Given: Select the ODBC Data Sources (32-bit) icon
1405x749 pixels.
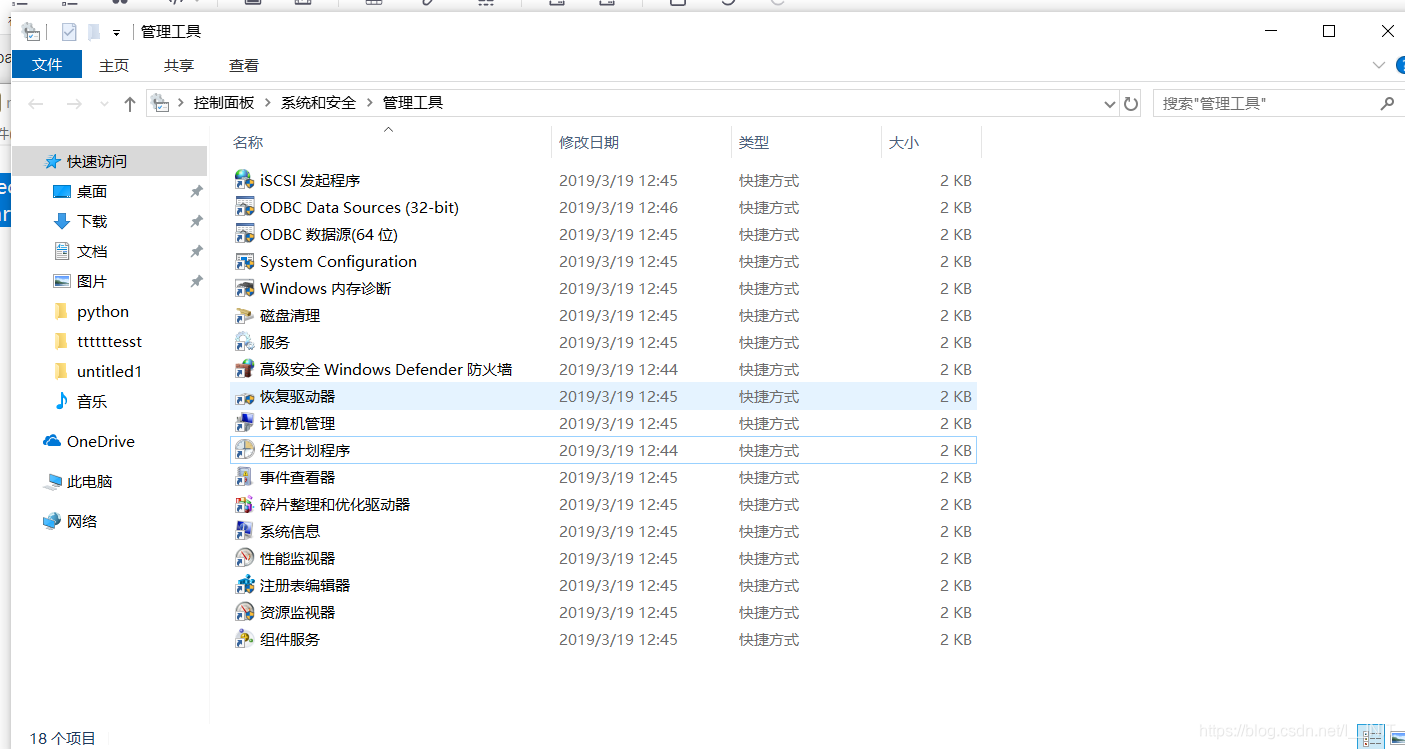Looking at the screenshot, I should click(244, 207).
